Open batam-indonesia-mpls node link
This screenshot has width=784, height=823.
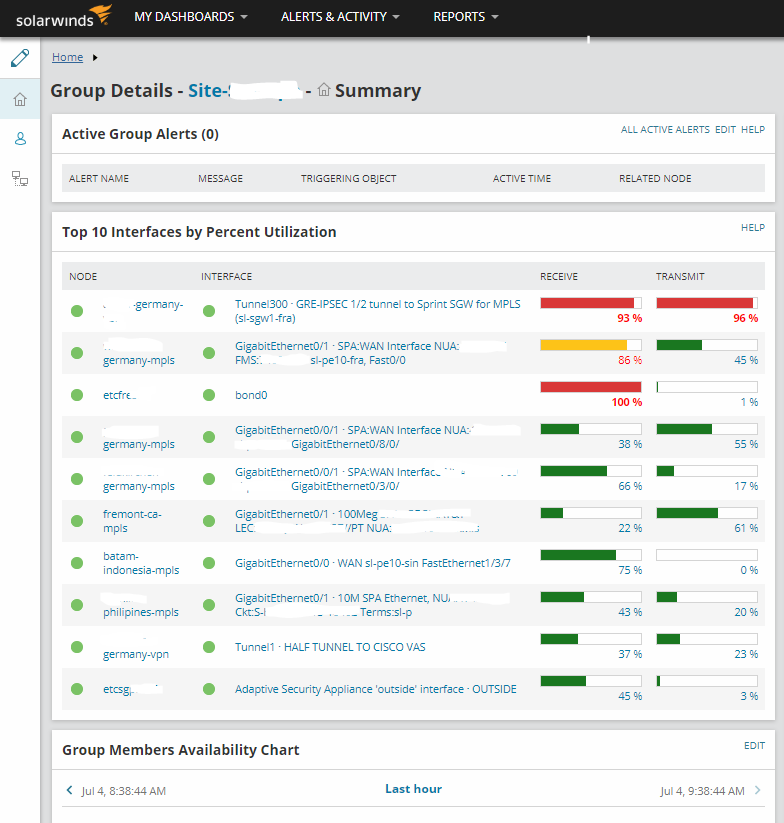(x=141, y=563)
